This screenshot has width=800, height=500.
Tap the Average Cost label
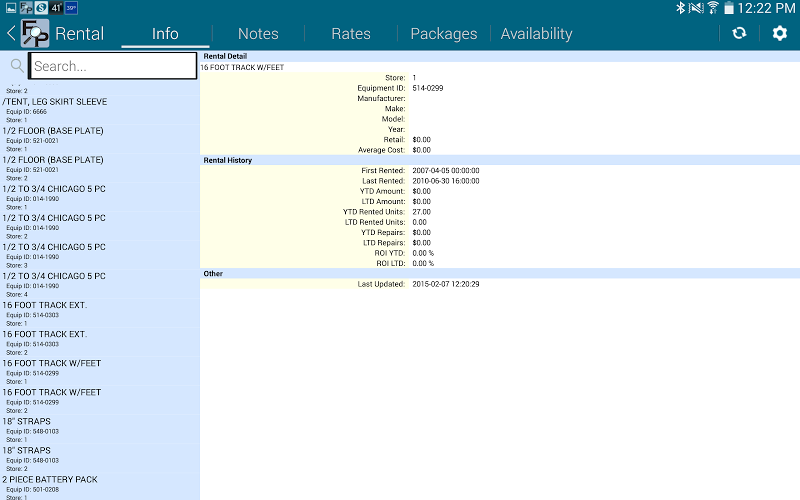[x=382, y=150]
